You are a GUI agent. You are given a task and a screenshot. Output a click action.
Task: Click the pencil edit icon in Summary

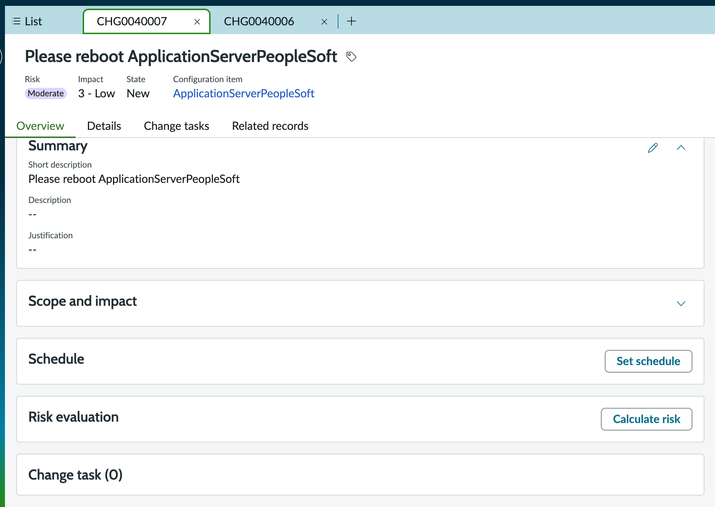click(x=653, y=148)
